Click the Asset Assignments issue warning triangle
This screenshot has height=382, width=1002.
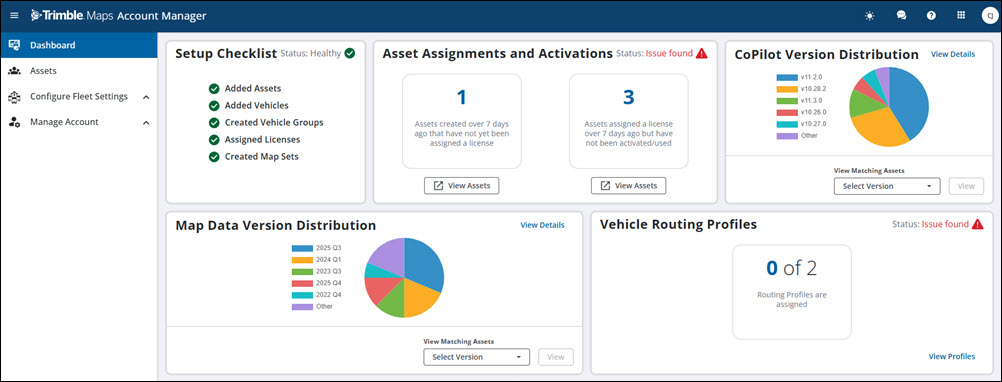pos(702,54)
